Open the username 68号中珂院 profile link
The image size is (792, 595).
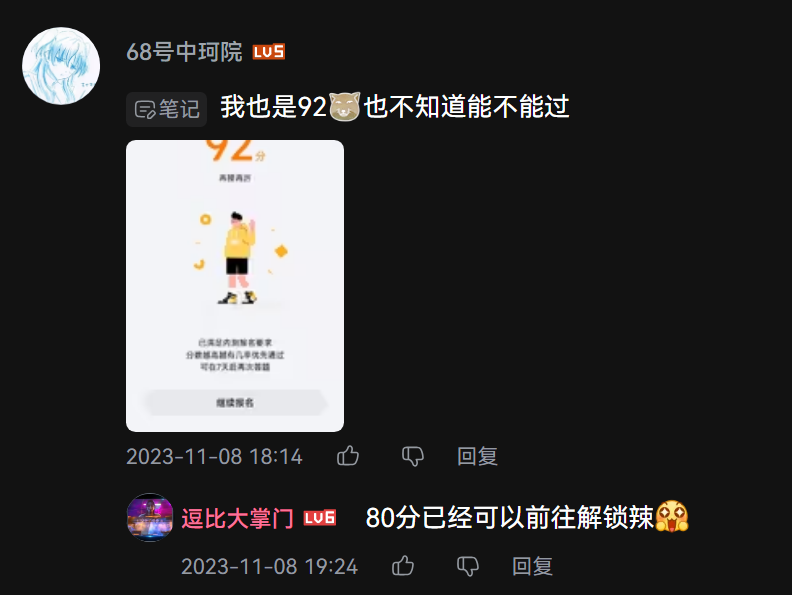click(x=184, y=52)
